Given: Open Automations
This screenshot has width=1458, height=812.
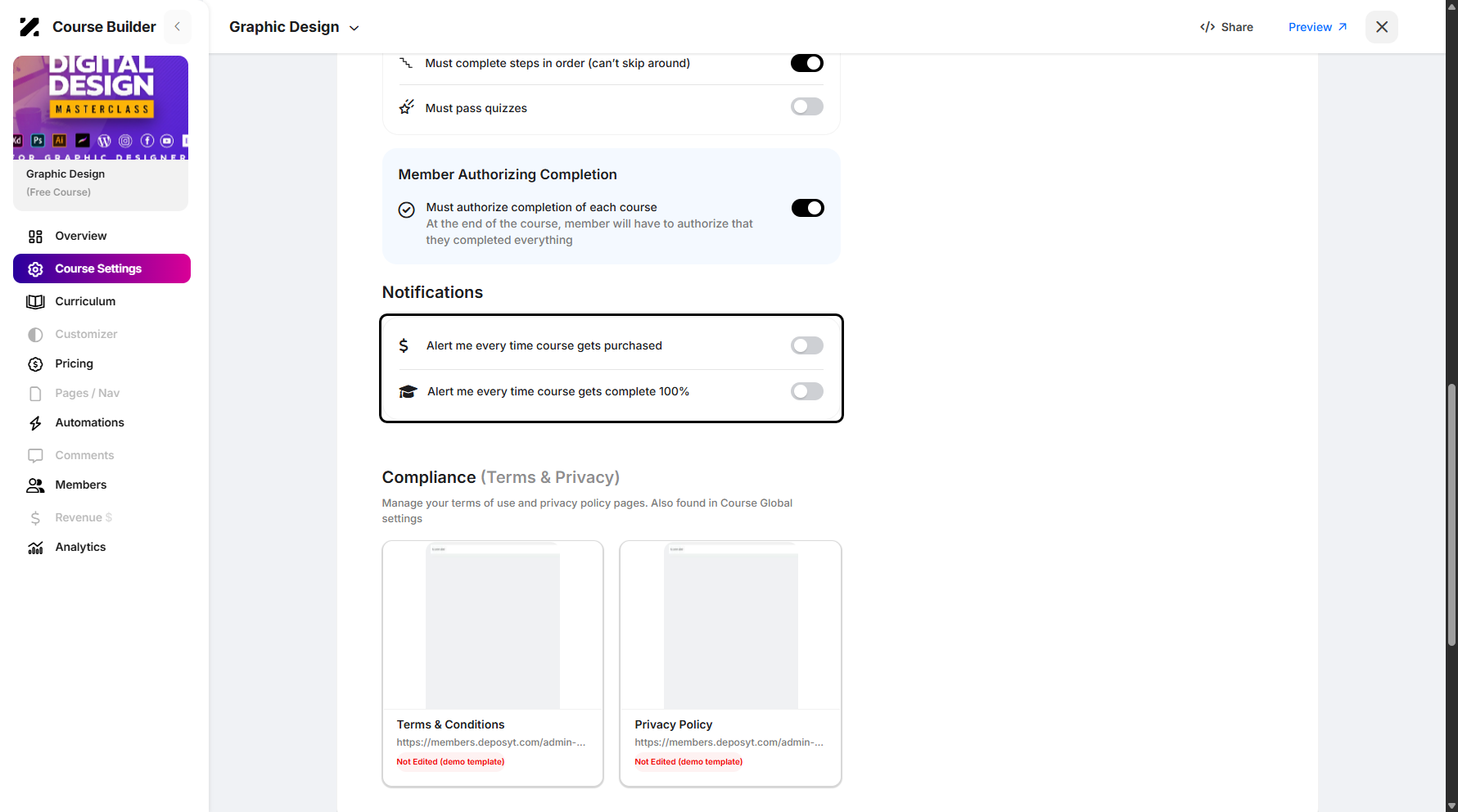Looking at the screenshot, I should tap(89, 422).
